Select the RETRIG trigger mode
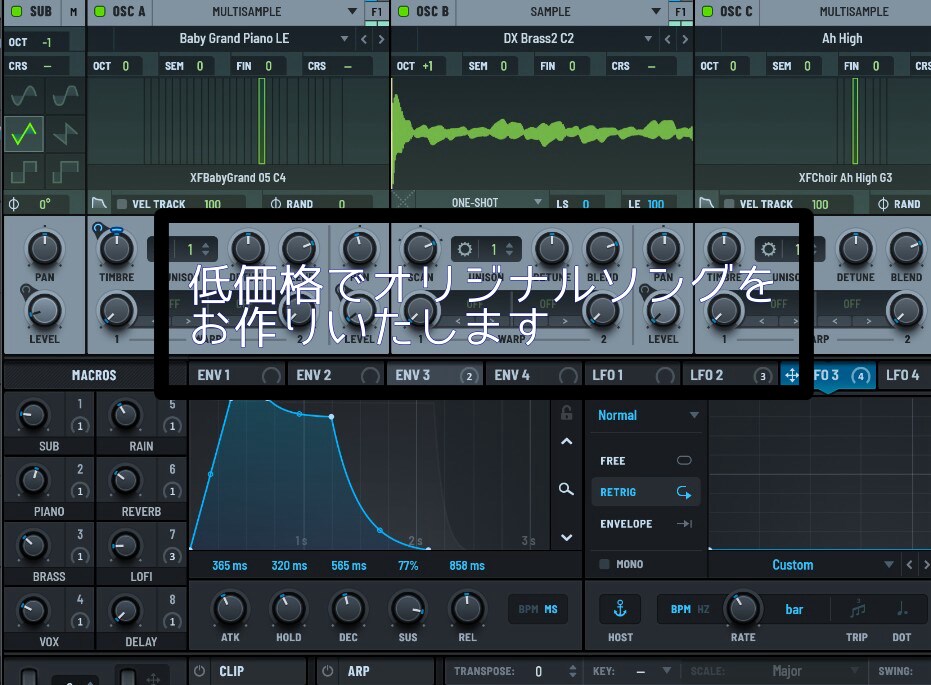The width and height of the screenshot is (931, 685). click(x=645, y=492)
